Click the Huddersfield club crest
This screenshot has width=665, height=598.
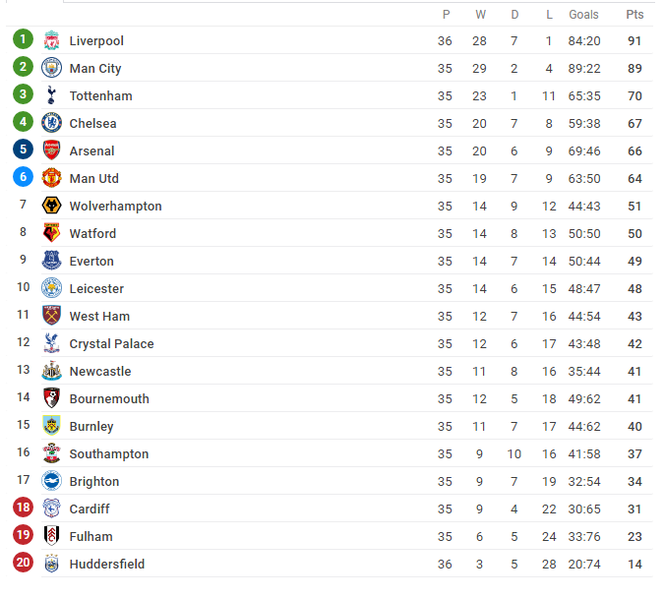tap(51, 563)
